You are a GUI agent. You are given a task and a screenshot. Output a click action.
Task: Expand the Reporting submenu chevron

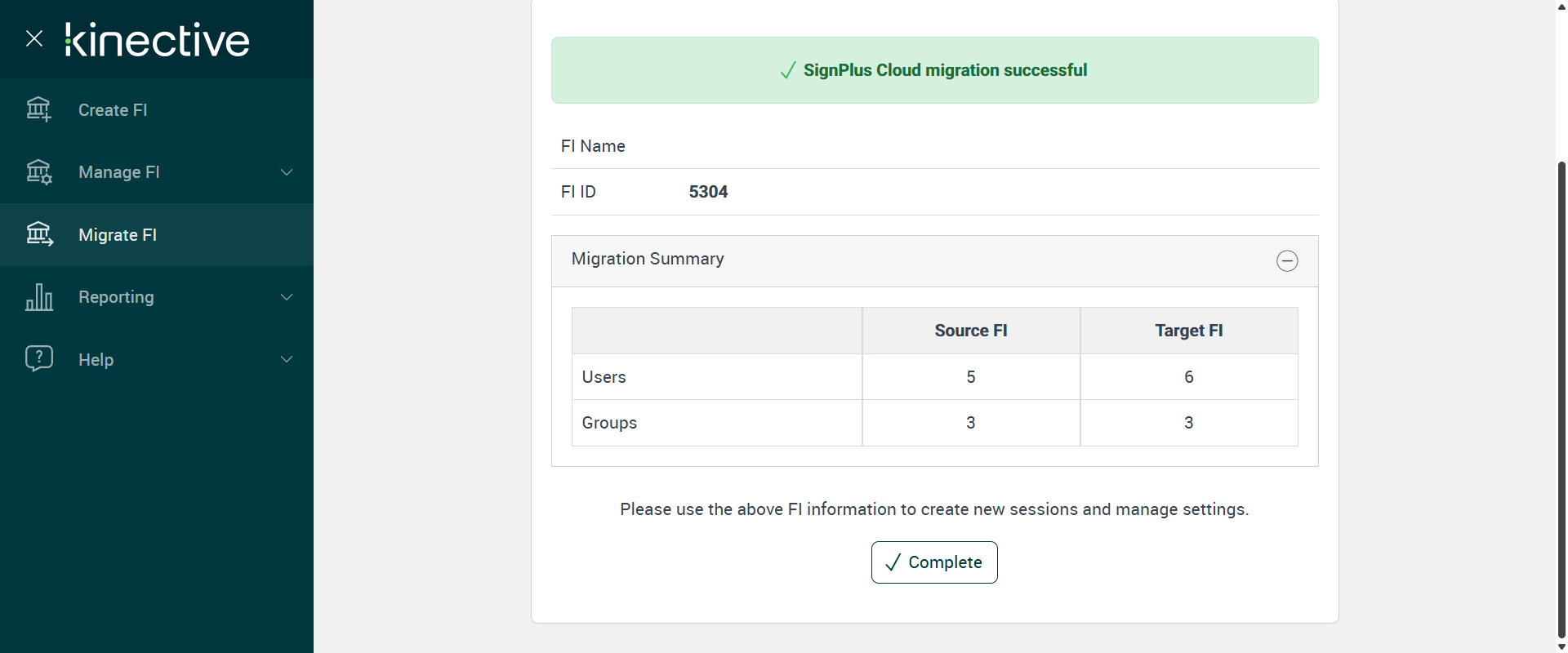[x=287, y=297]
